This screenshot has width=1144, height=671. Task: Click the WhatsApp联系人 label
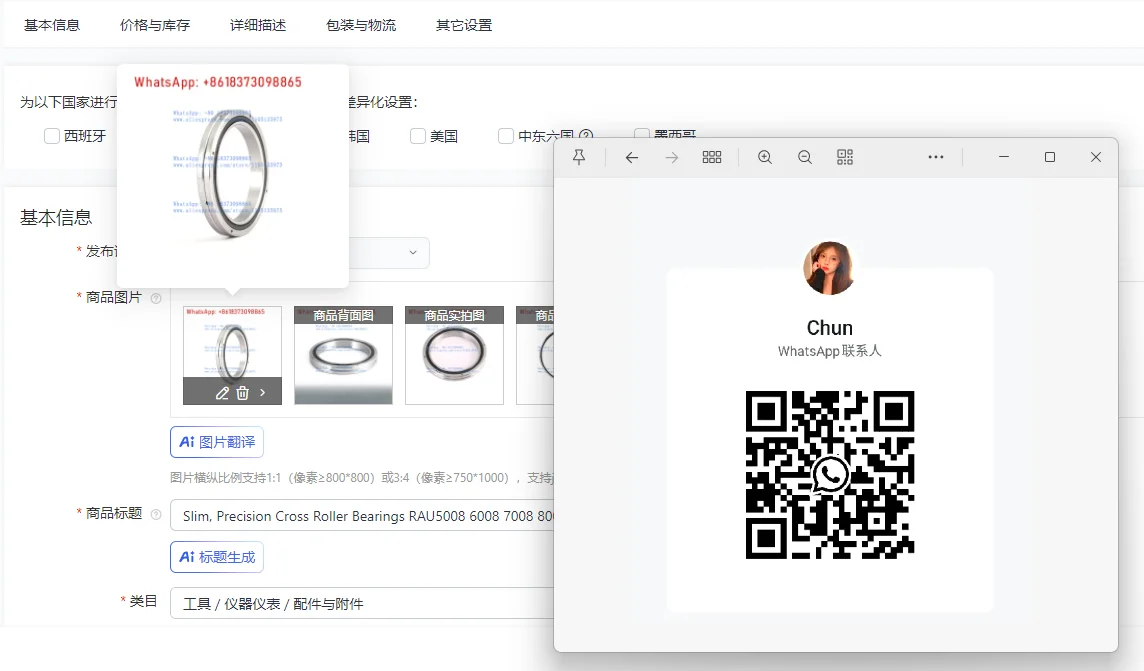tap(830, 351)
